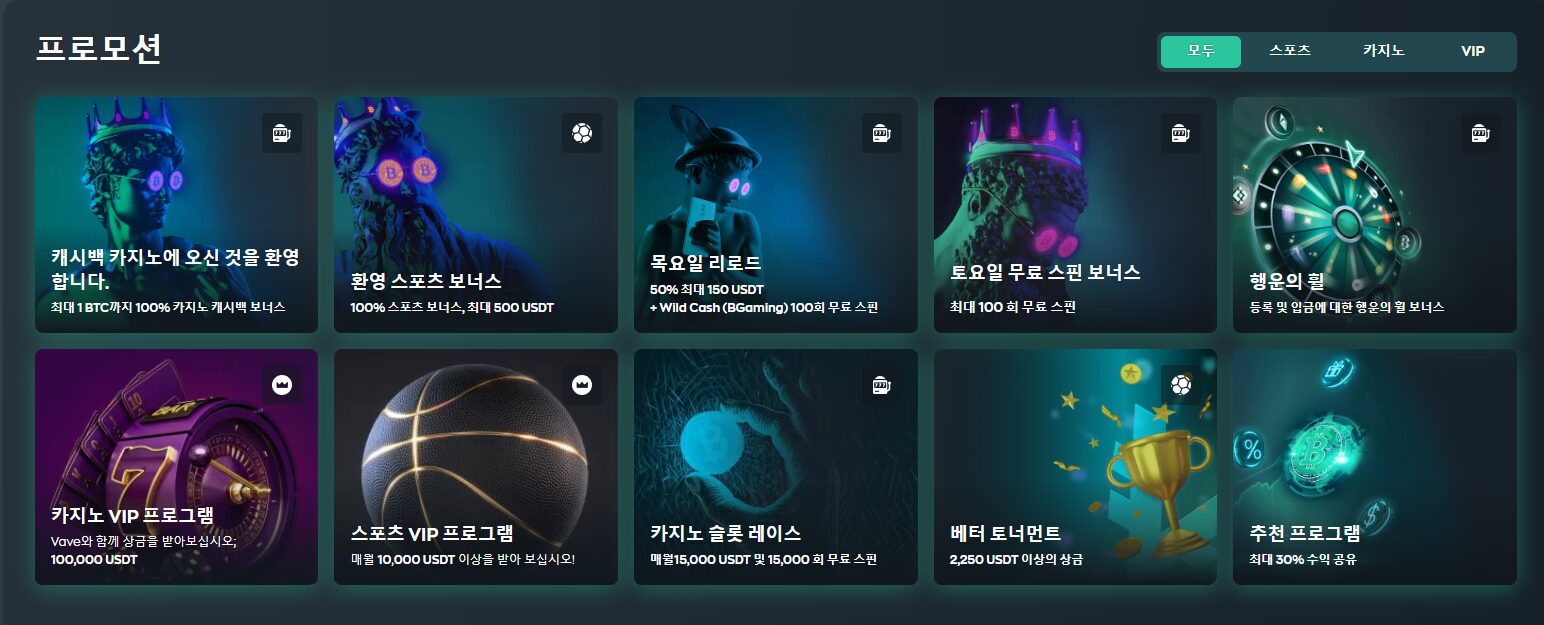Viewport: 1544px width, 625px height.
Task: Click the slot icon on 목요일 리로드 card
Action: click(882, 133)
